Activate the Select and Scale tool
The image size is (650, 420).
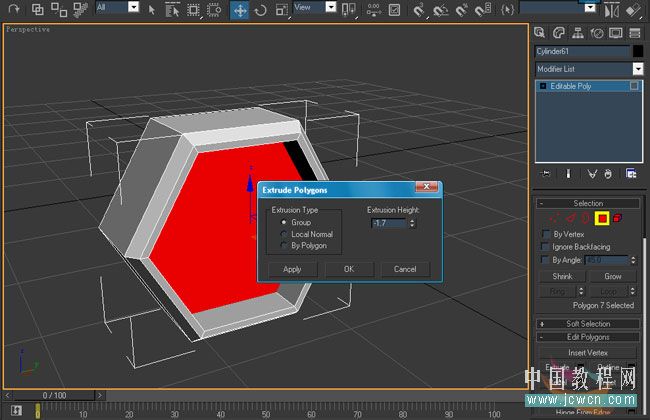[282, 10]
